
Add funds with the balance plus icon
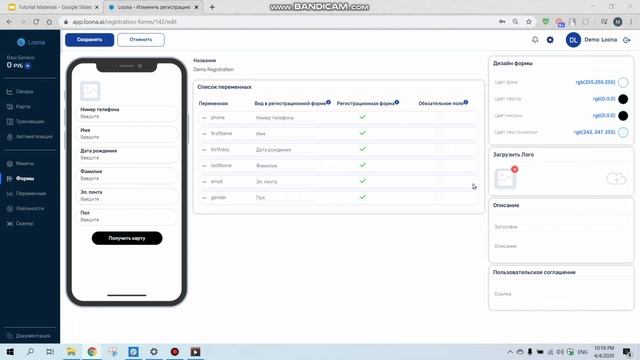(x=28, y=65)
